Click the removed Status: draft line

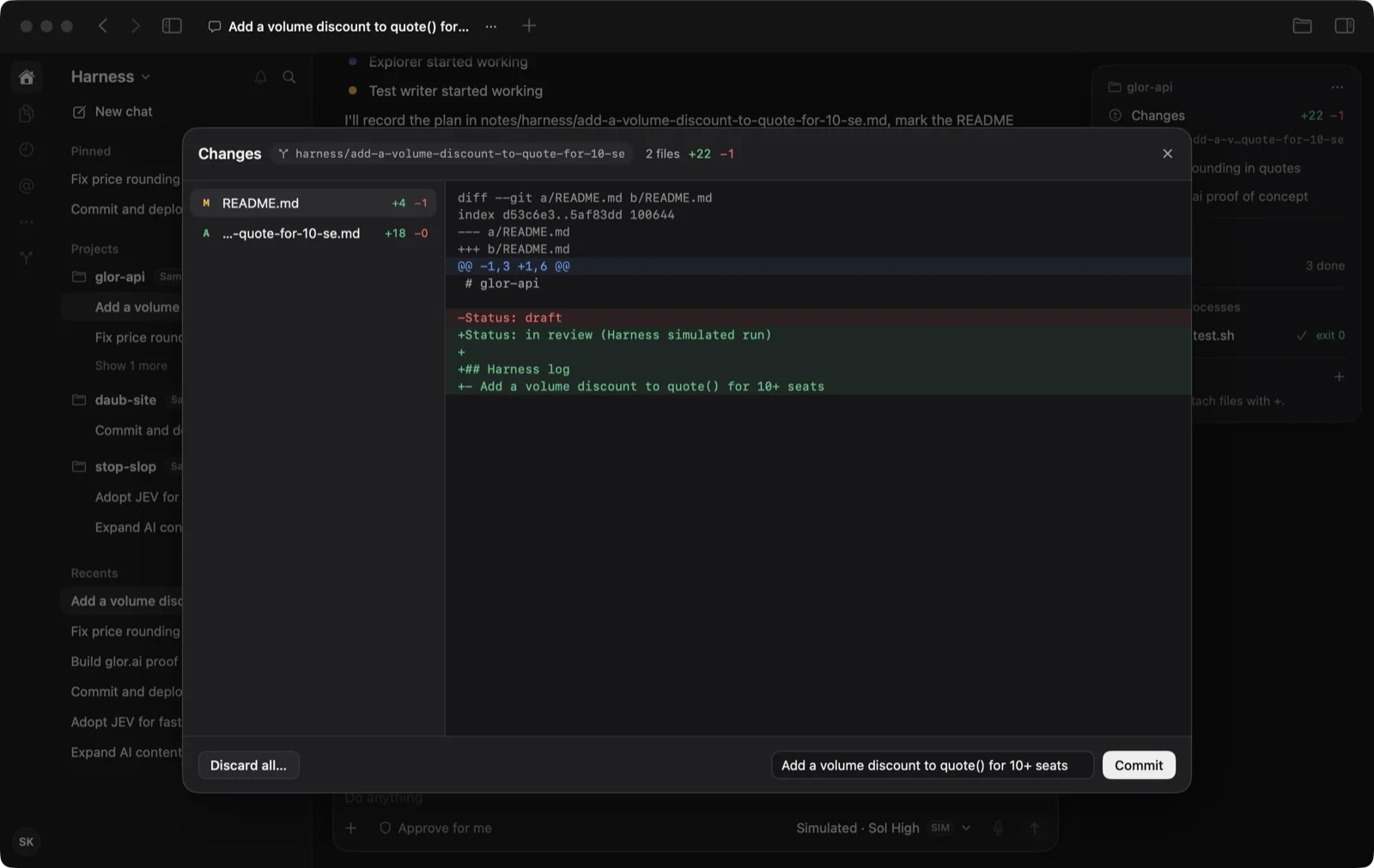[x=818, y=318]
